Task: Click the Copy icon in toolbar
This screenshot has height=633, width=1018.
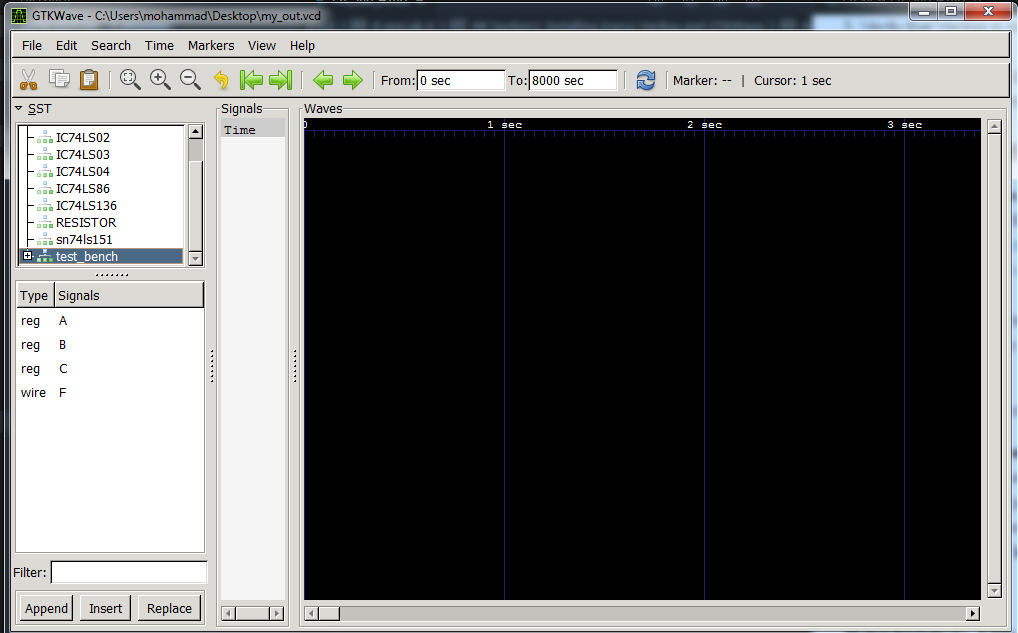Action: 59,80
